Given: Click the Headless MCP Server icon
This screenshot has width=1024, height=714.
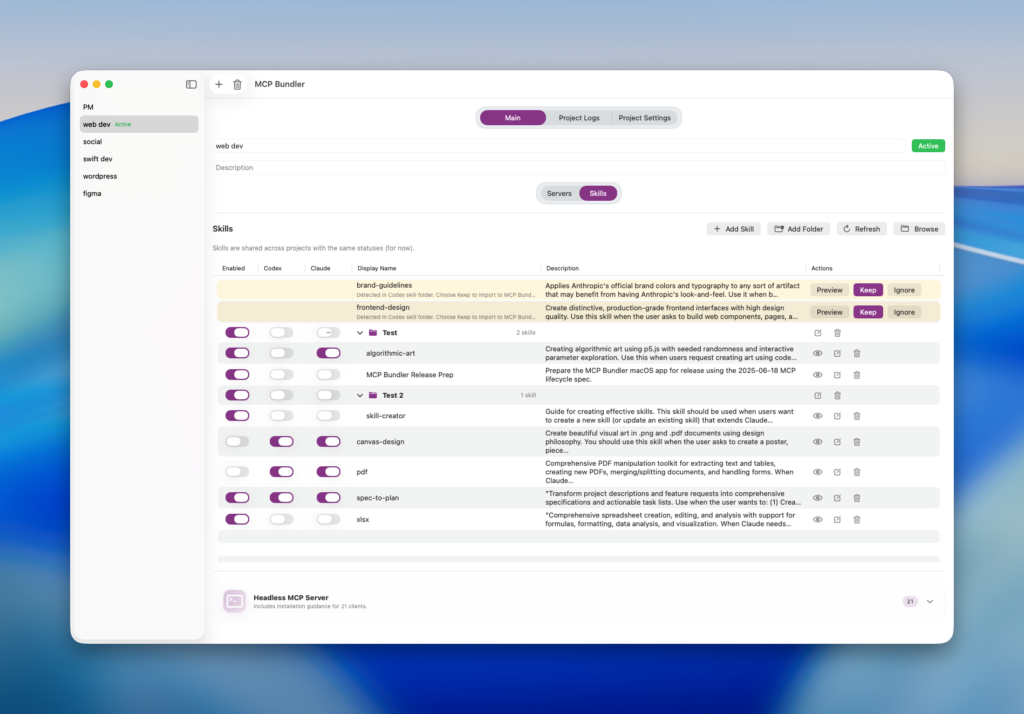Looking at the screenshot, I should coord(234,601).
